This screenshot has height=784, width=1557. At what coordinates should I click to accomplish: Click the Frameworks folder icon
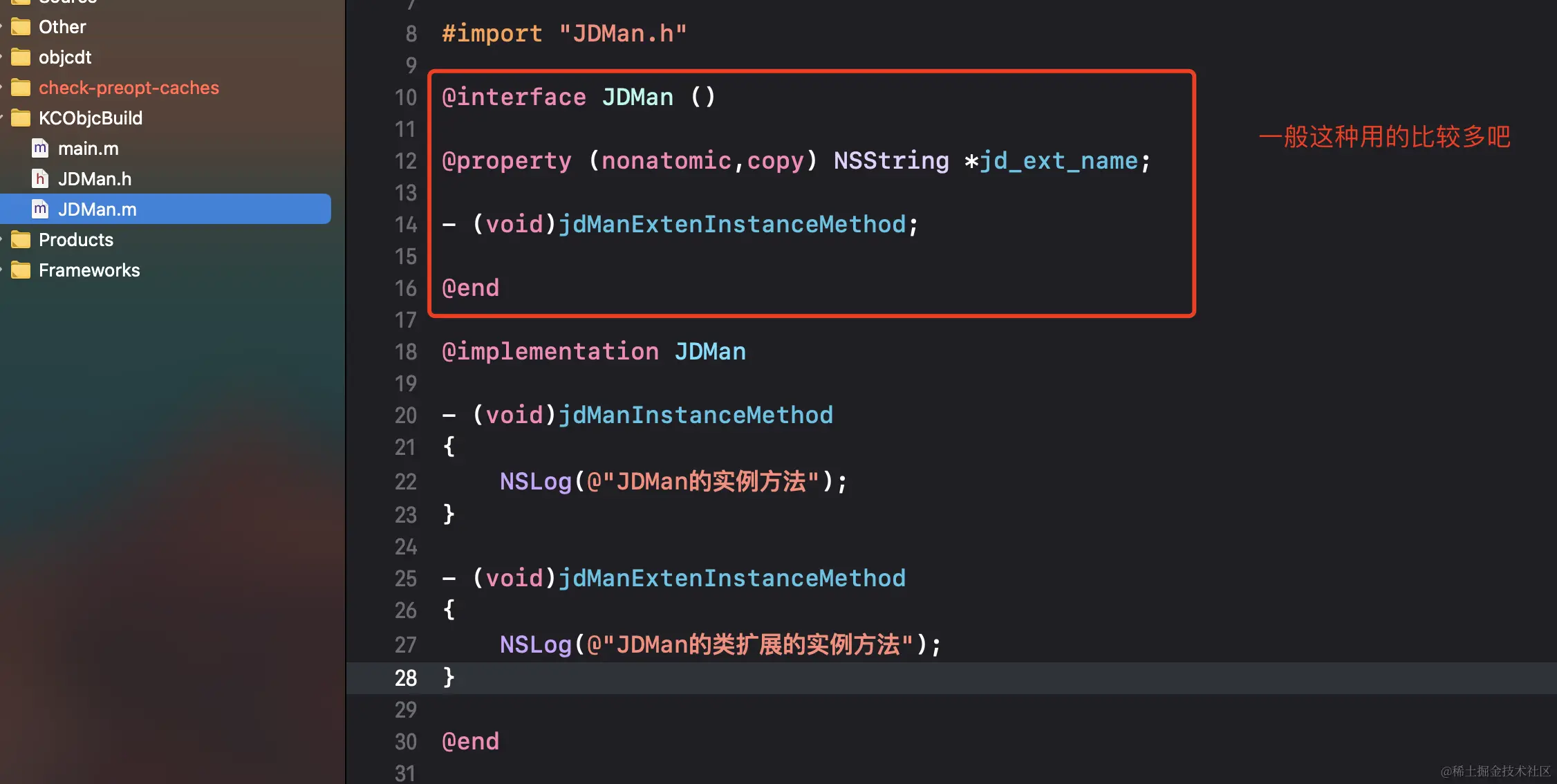point(20,270)
